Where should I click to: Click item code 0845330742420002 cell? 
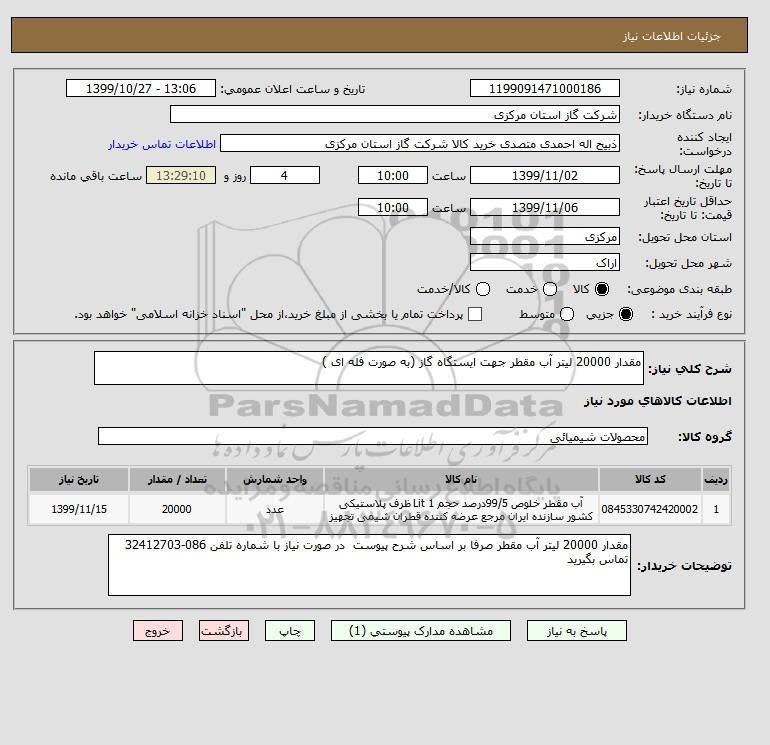point(650,509)
